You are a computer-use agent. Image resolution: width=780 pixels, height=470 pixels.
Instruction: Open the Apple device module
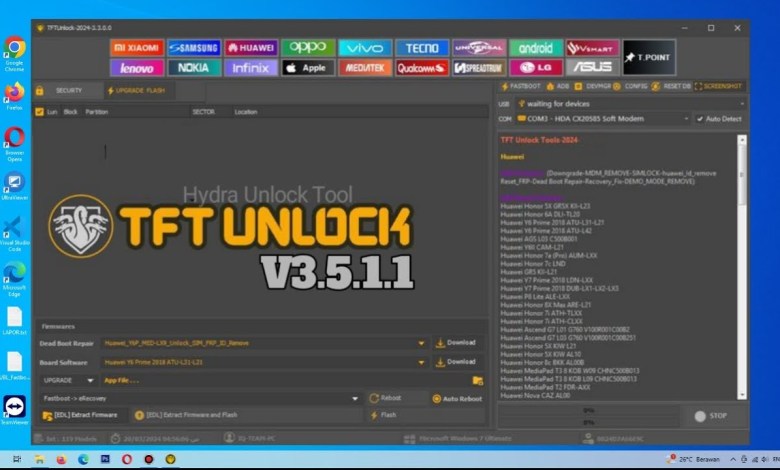[307, 68]
